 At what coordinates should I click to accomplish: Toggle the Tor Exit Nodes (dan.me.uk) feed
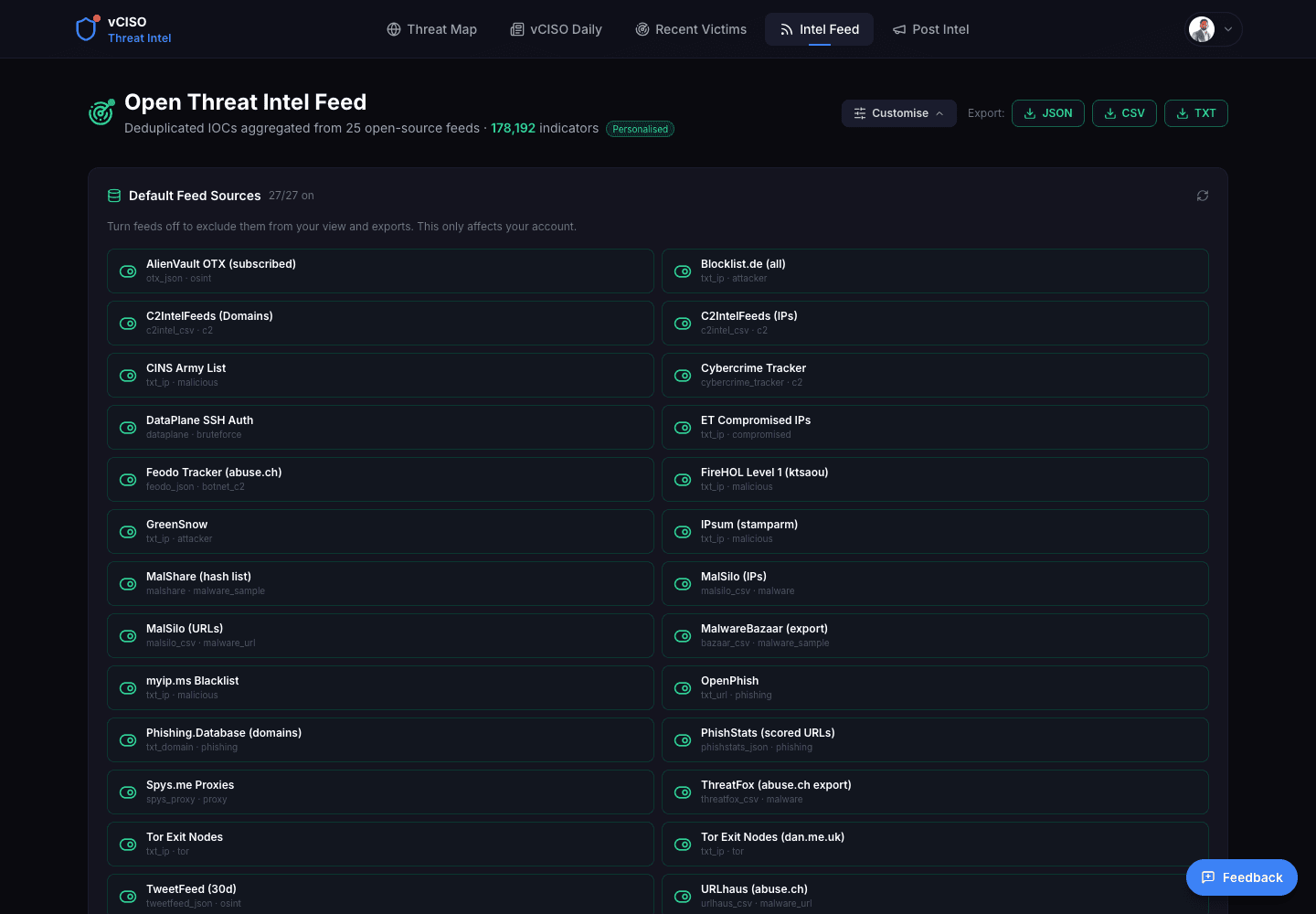(683, 845)
